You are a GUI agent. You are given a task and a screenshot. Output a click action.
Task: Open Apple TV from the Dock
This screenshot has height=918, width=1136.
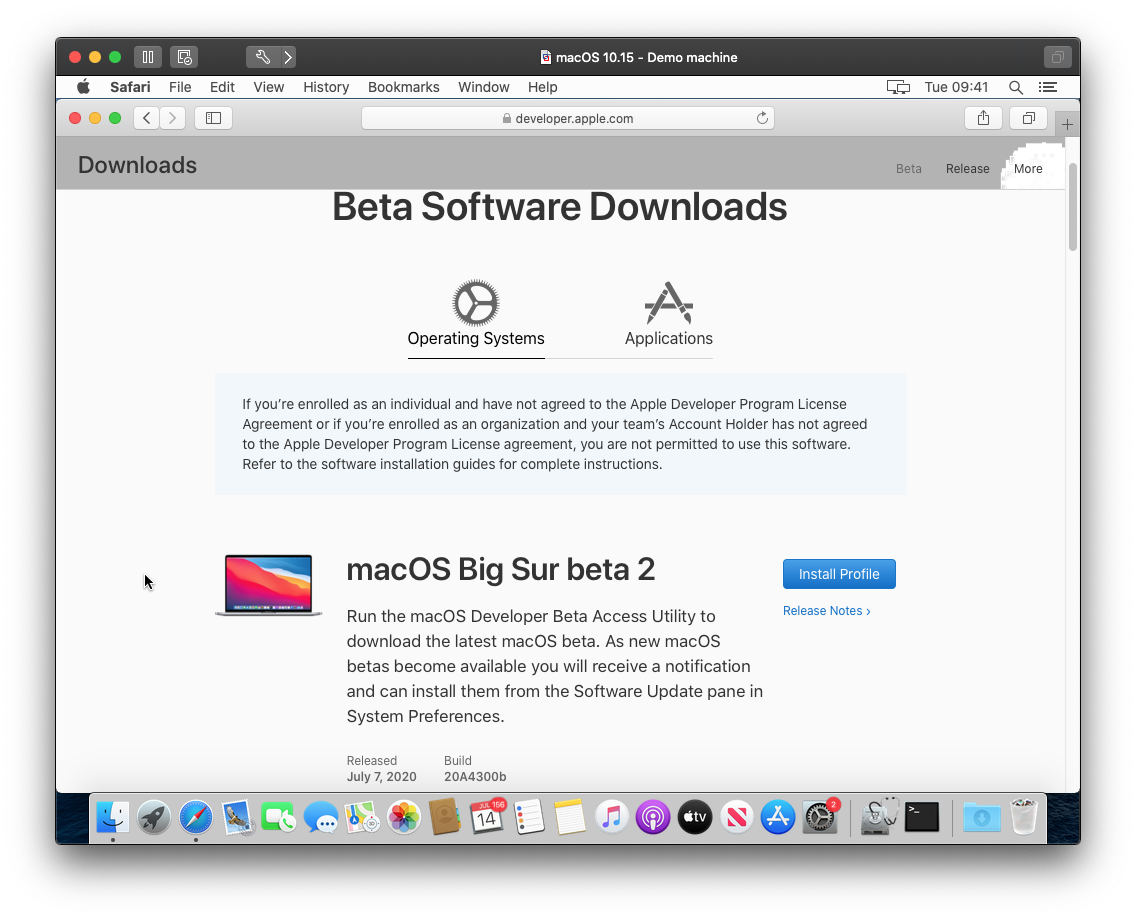tap(695, 817)
